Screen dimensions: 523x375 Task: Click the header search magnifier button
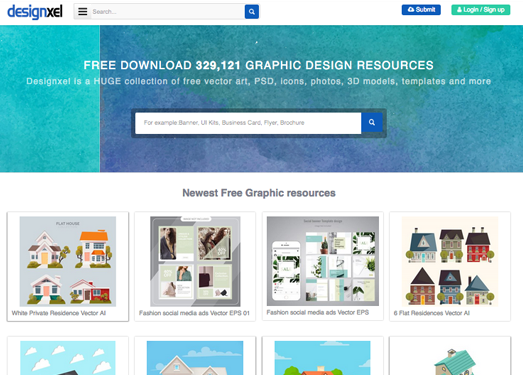pyautogui.click(x=252, y=12)
